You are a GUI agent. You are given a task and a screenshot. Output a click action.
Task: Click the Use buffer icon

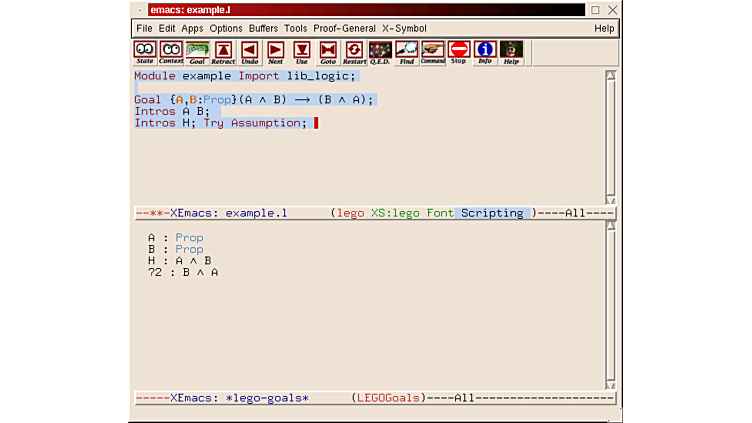point(302,52)
